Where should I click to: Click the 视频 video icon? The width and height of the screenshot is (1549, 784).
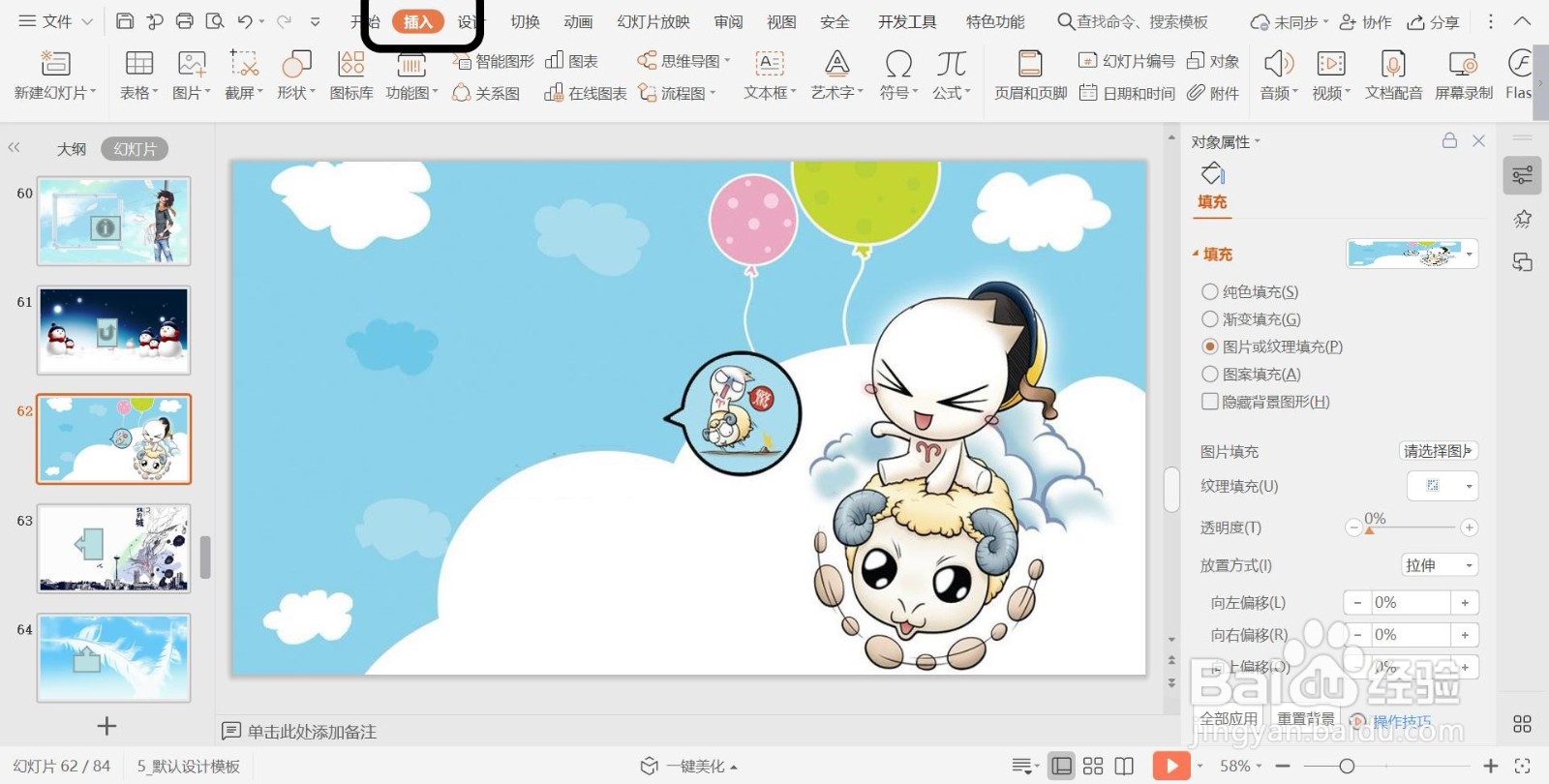(x=1331, y=64)
